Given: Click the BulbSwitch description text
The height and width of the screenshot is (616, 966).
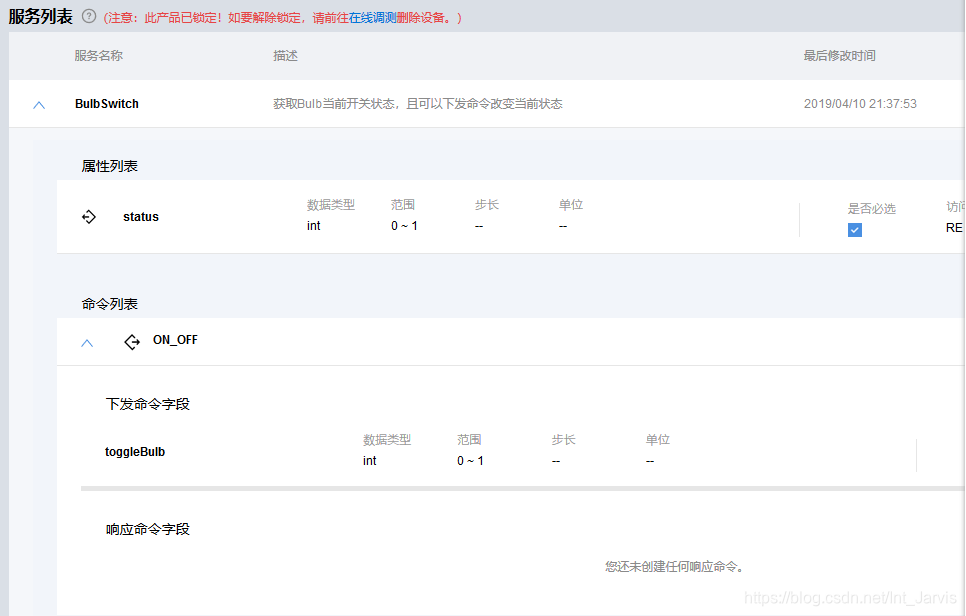Looking at the screenshot, I should 418,103.
